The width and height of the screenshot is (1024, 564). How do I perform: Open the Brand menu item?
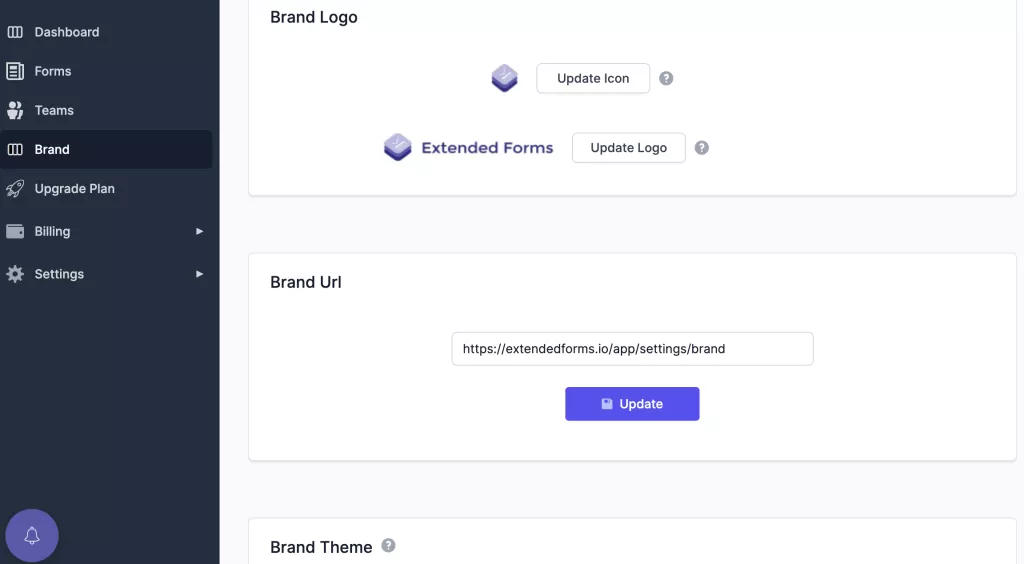52,149
